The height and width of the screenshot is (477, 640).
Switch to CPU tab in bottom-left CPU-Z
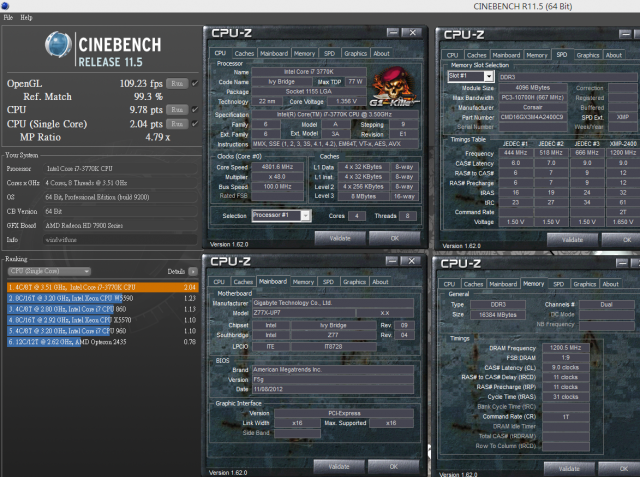point(219,282)
